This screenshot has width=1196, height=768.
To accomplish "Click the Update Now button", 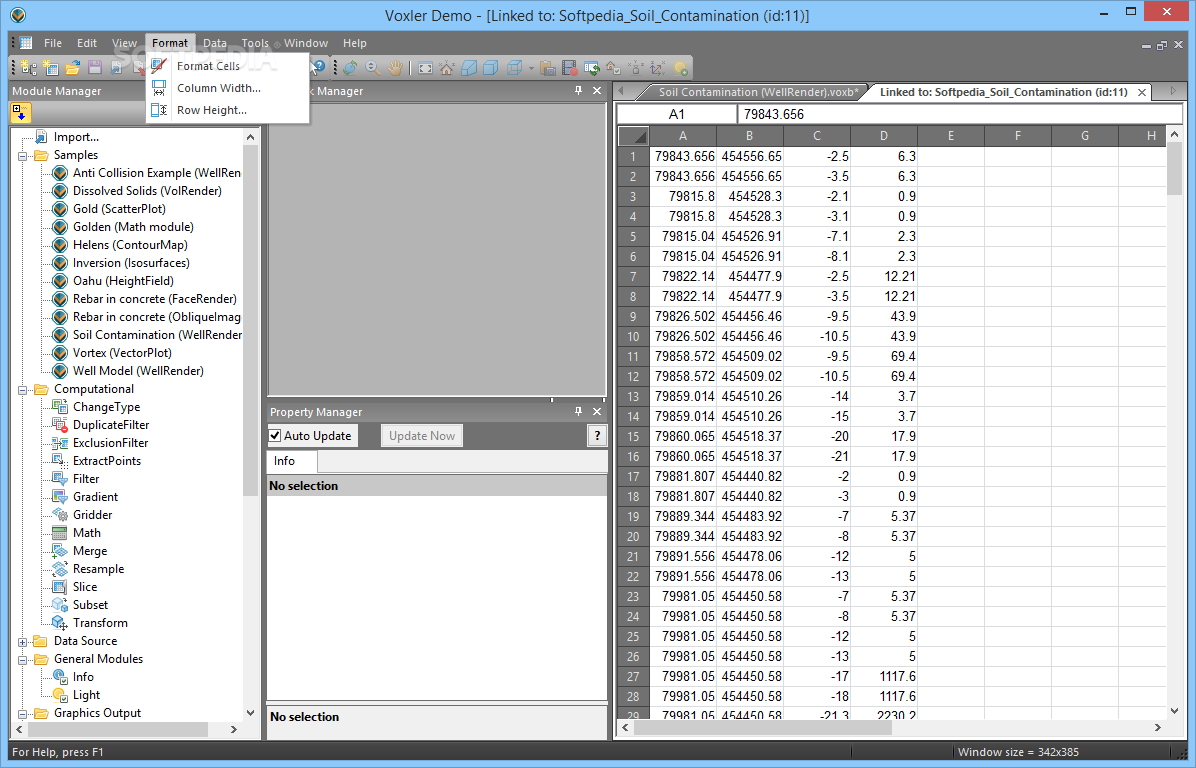I will (422, 435).
